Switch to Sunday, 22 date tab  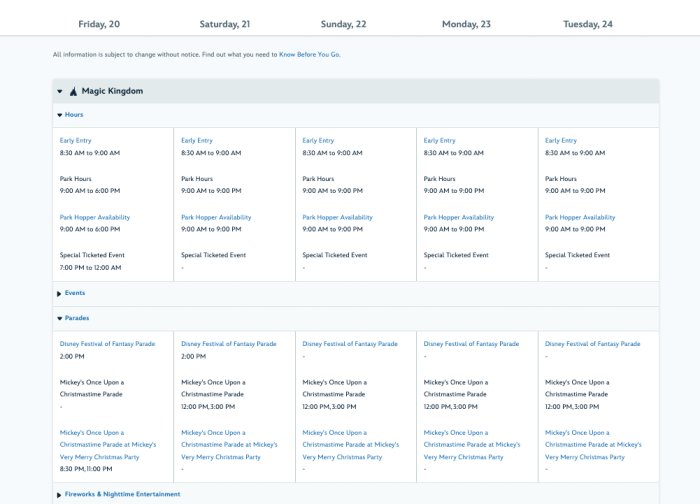[x=344, y=23]
